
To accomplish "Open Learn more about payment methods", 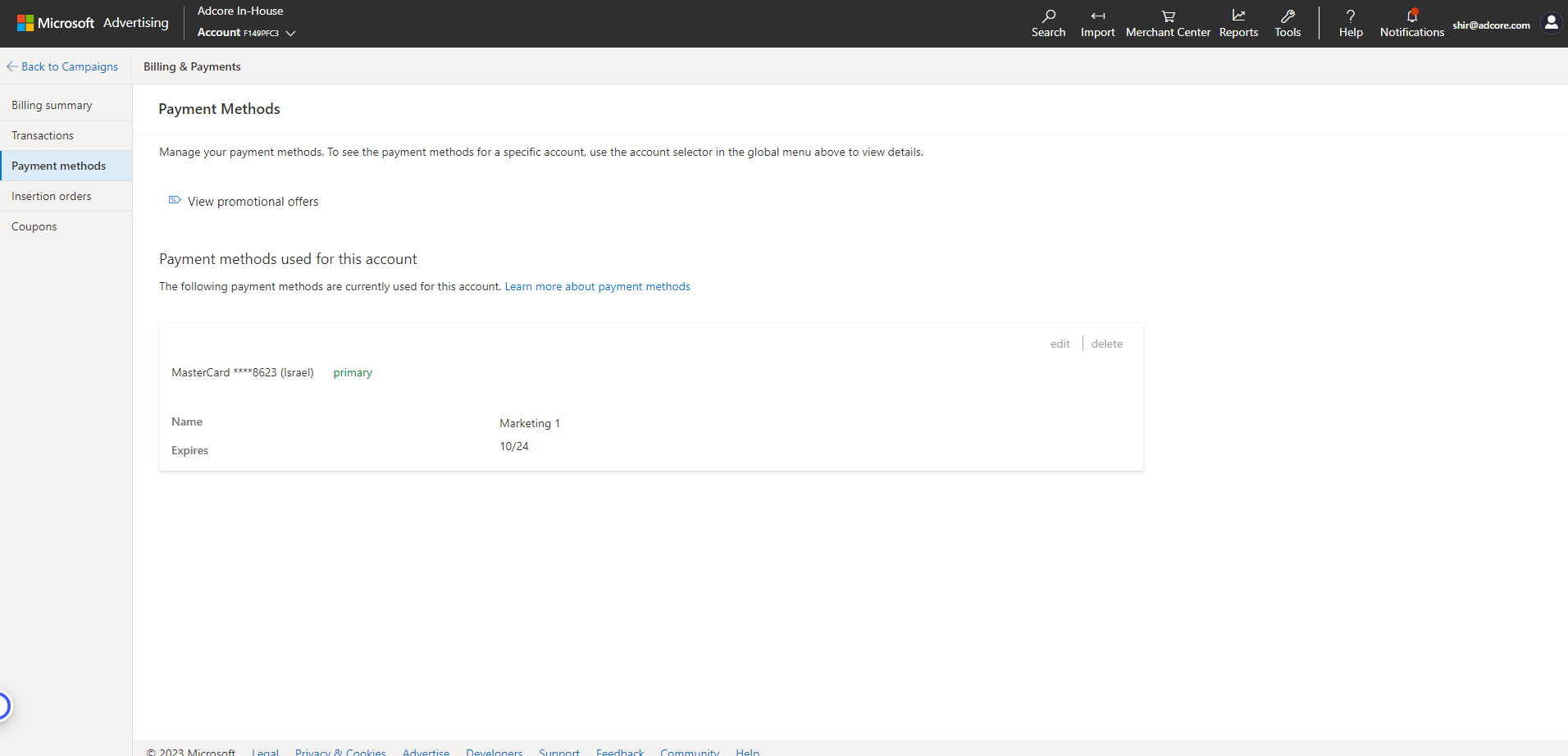I will (597, 286).
